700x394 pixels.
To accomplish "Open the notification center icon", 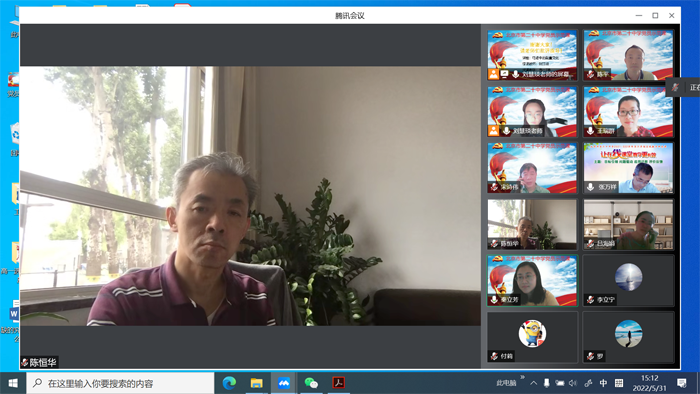I will [682, 383].
